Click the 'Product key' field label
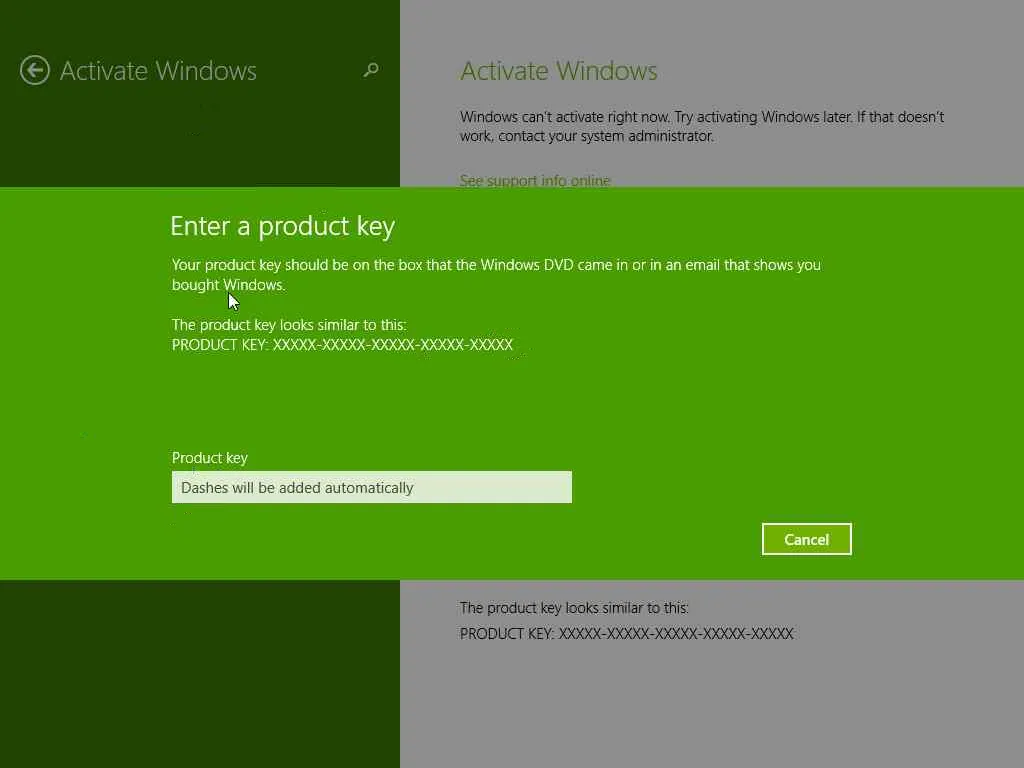 coord(210,458)
